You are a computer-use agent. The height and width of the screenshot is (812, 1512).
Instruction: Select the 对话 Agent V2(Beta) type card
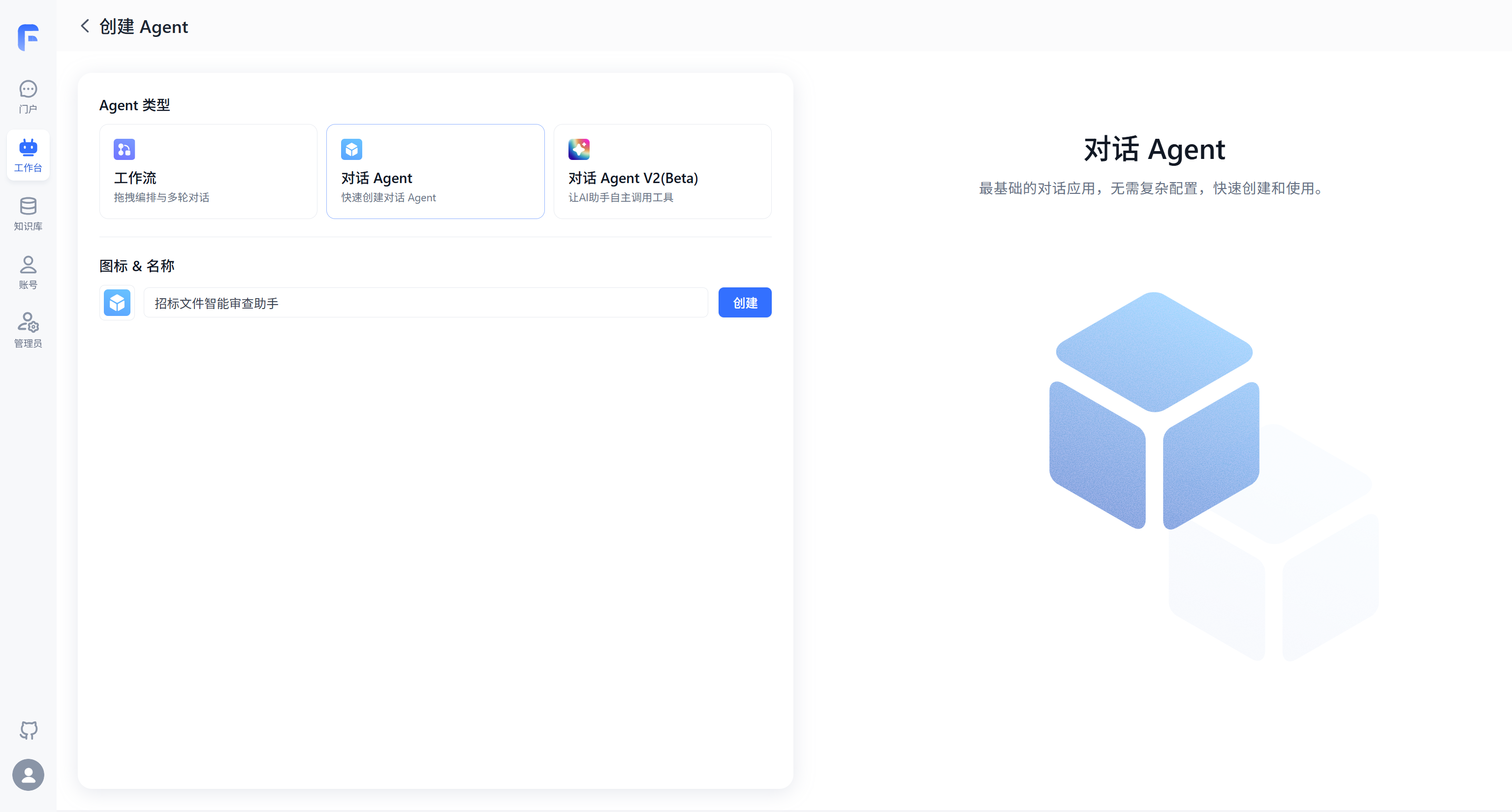662,171
